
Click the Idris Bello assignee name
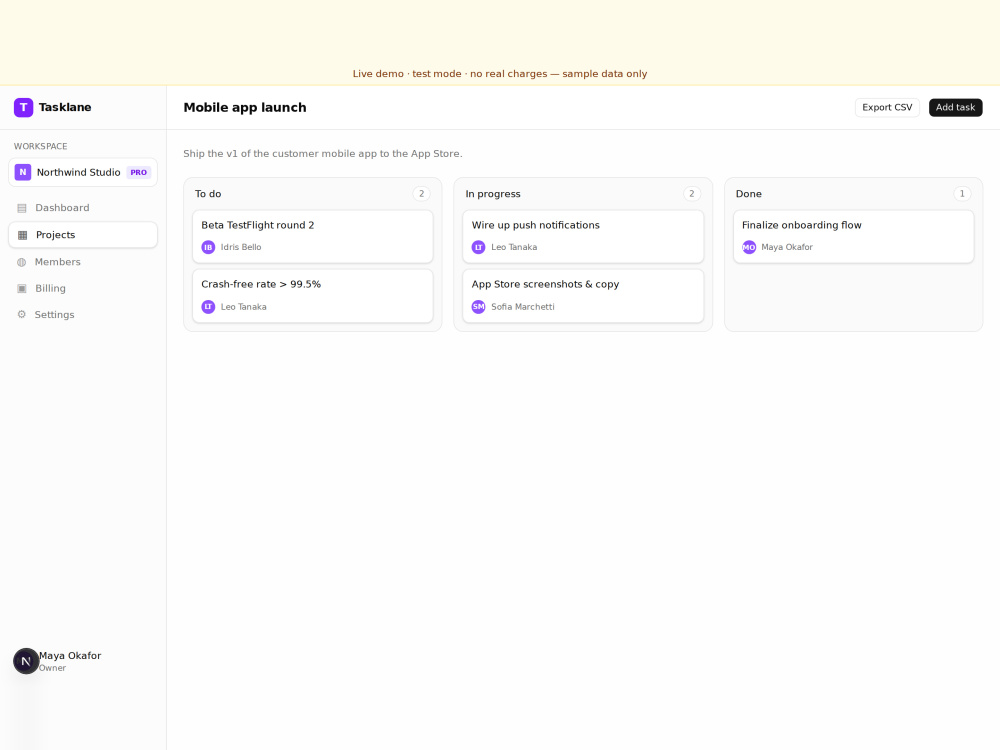pos(241,247)
